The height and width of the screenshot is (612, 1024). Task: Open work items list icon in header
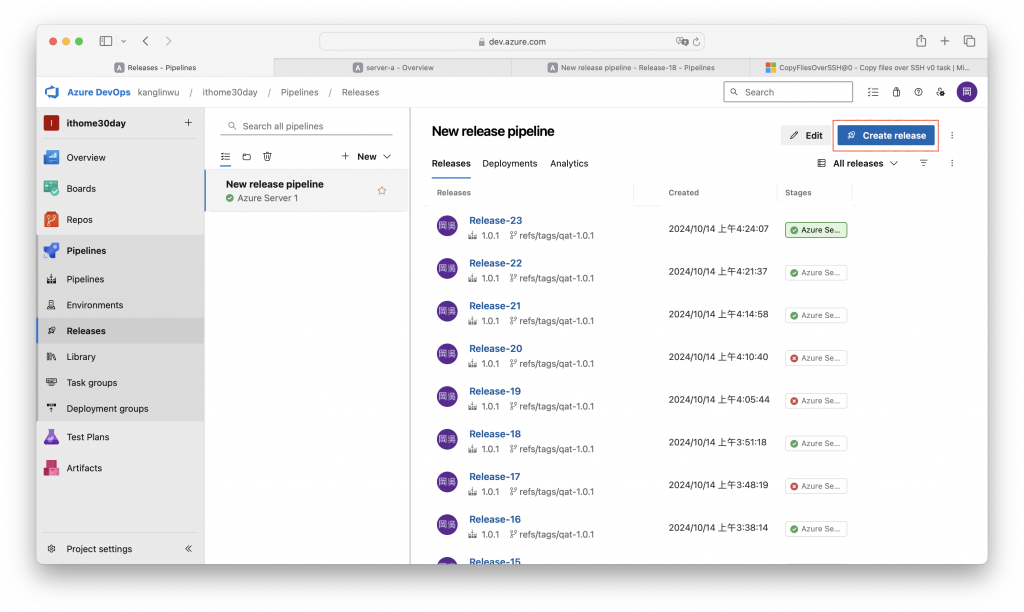(x=873, y=92)
